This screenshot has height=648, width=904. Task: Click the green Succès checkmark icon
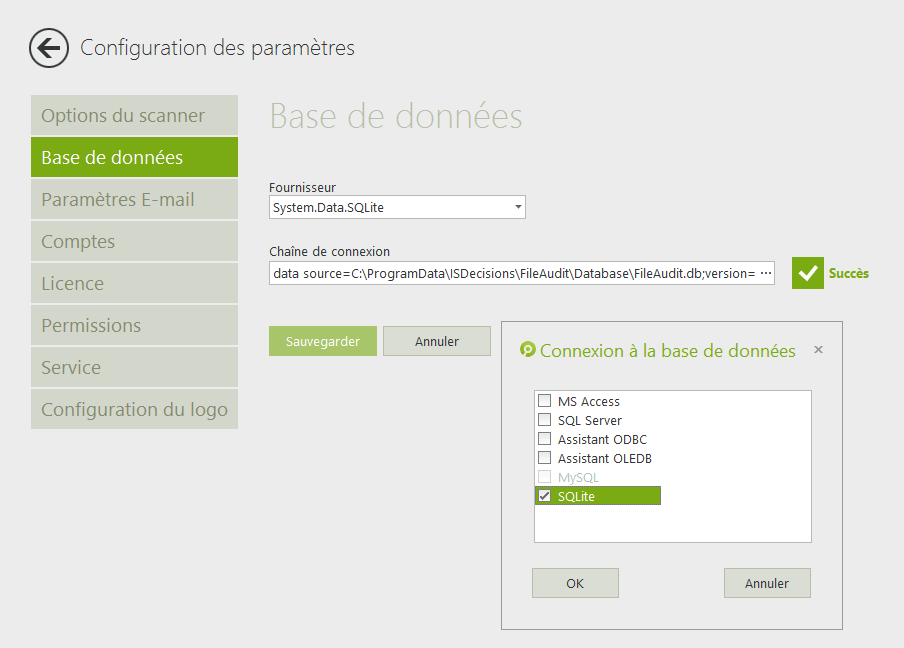(807, 273)
